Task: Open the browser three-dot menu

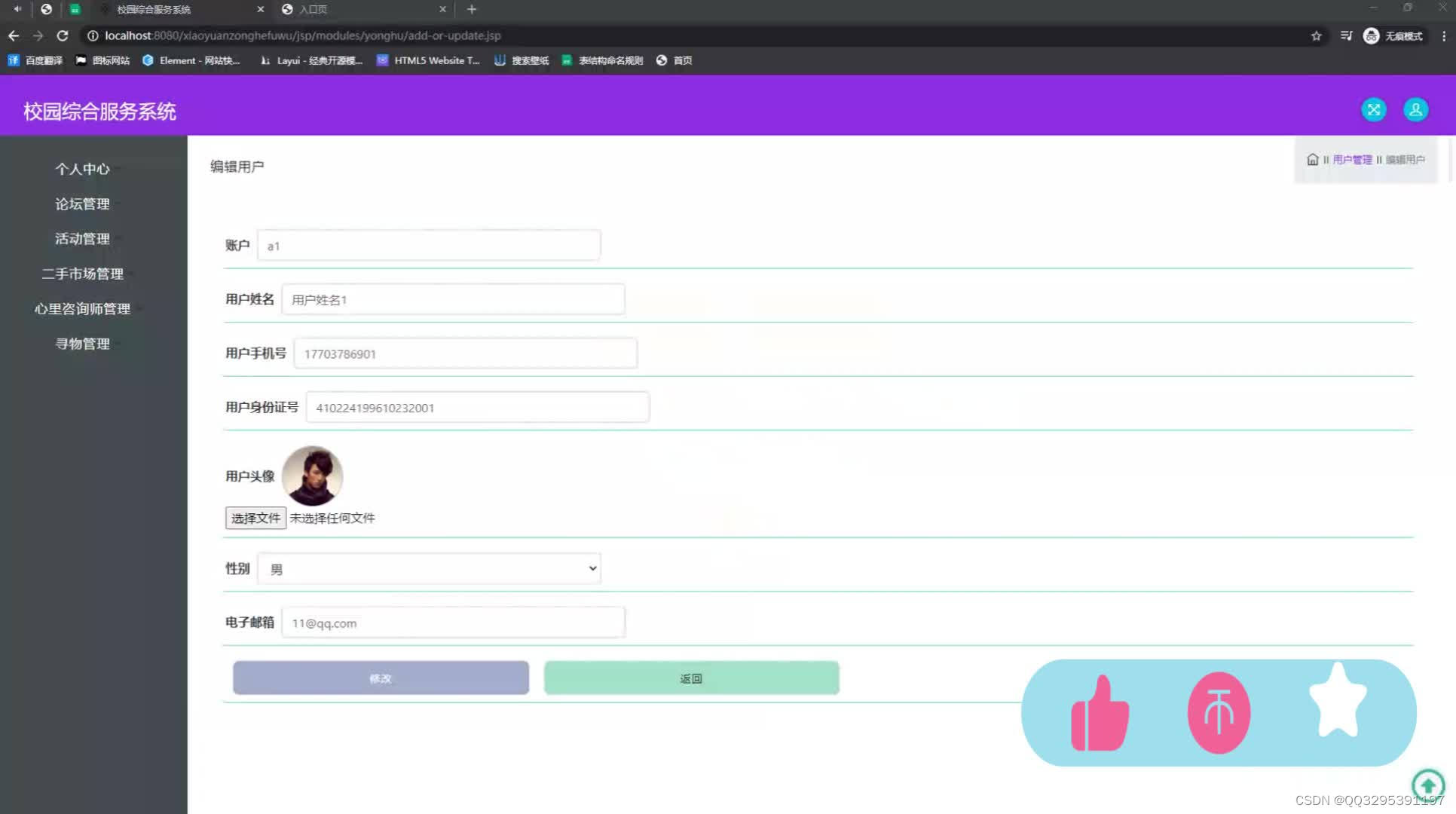Action: 1443,35
